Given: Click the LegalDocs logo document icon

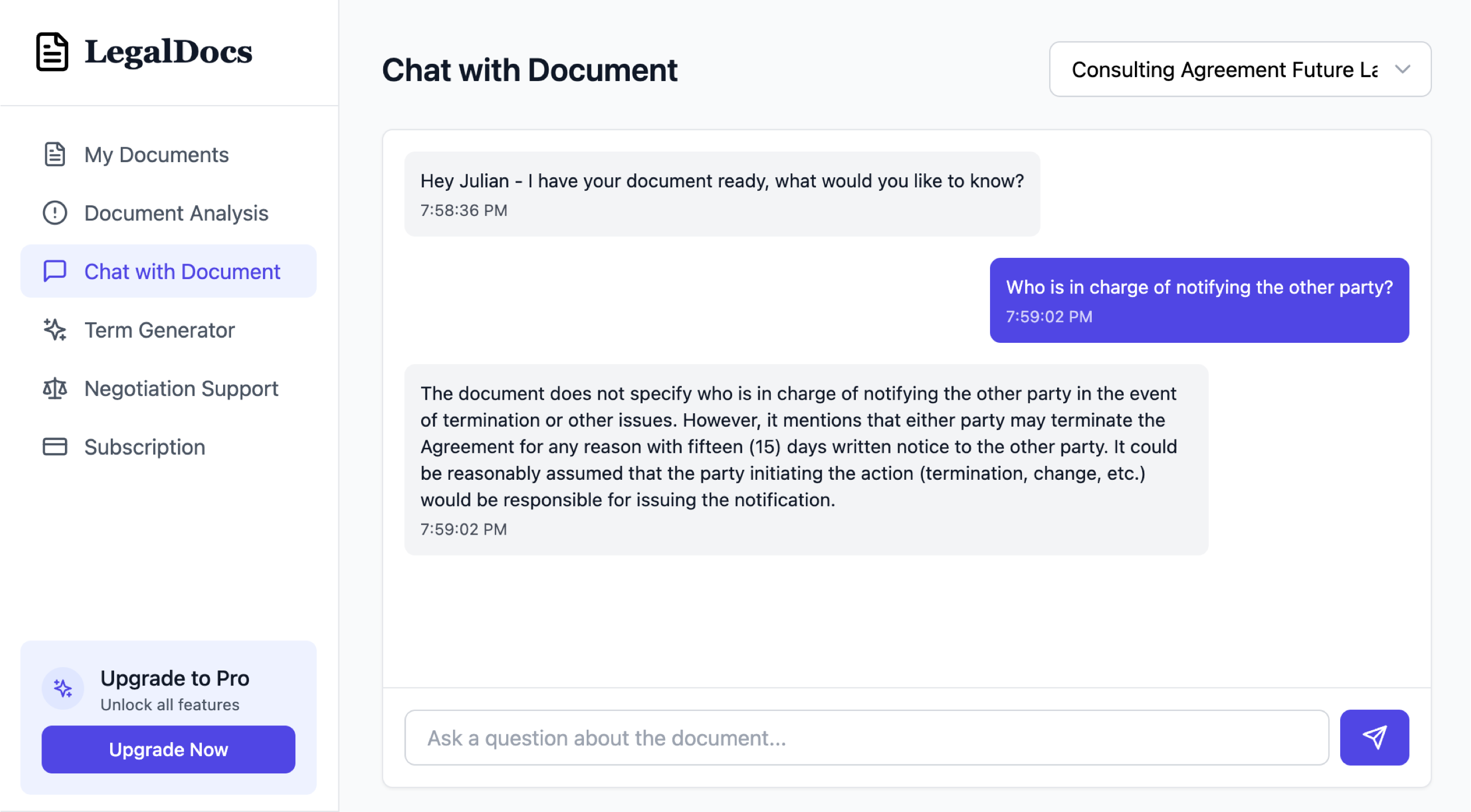Looking at the screenshot, I should (52, 51).
